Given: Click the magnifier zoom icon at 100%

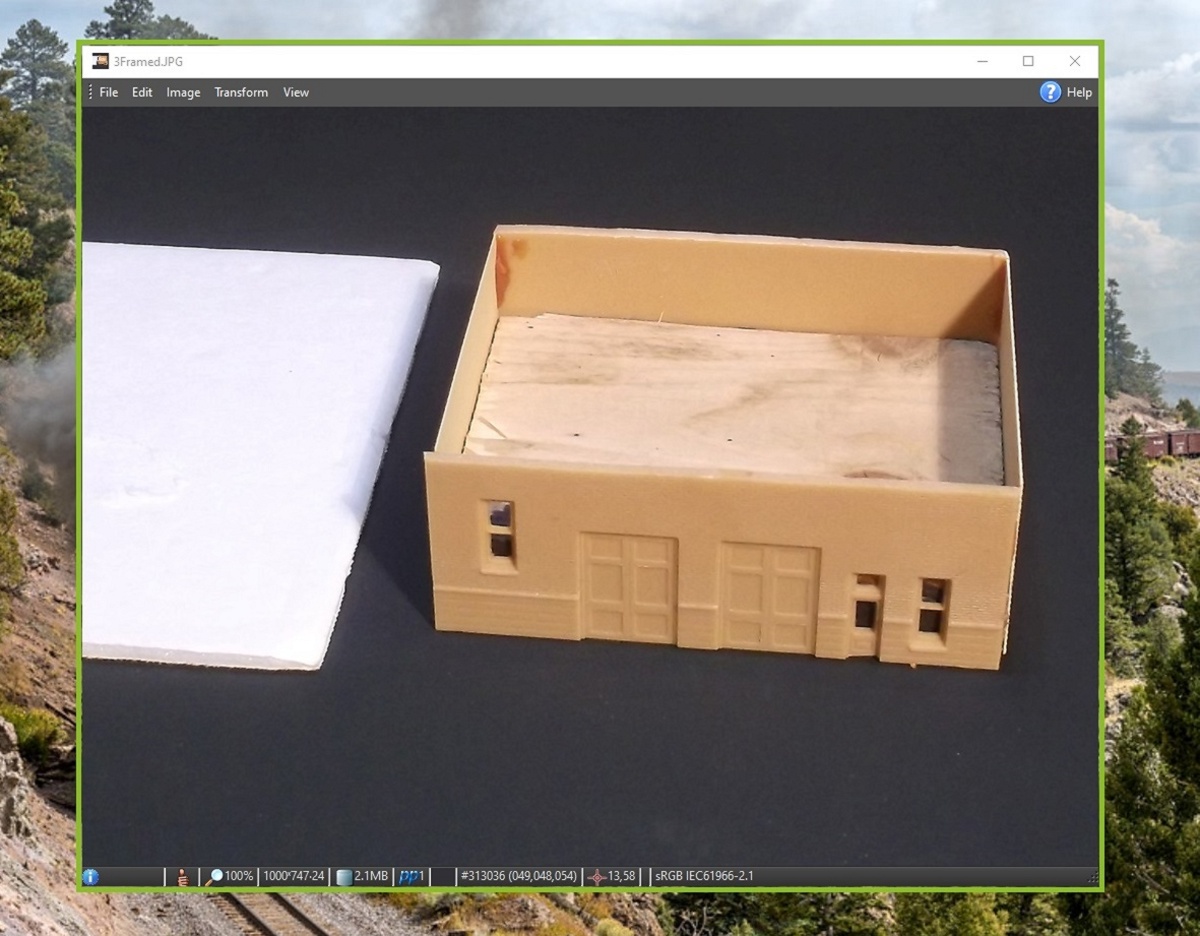Looking at the screenshot, I should (213, 877).
